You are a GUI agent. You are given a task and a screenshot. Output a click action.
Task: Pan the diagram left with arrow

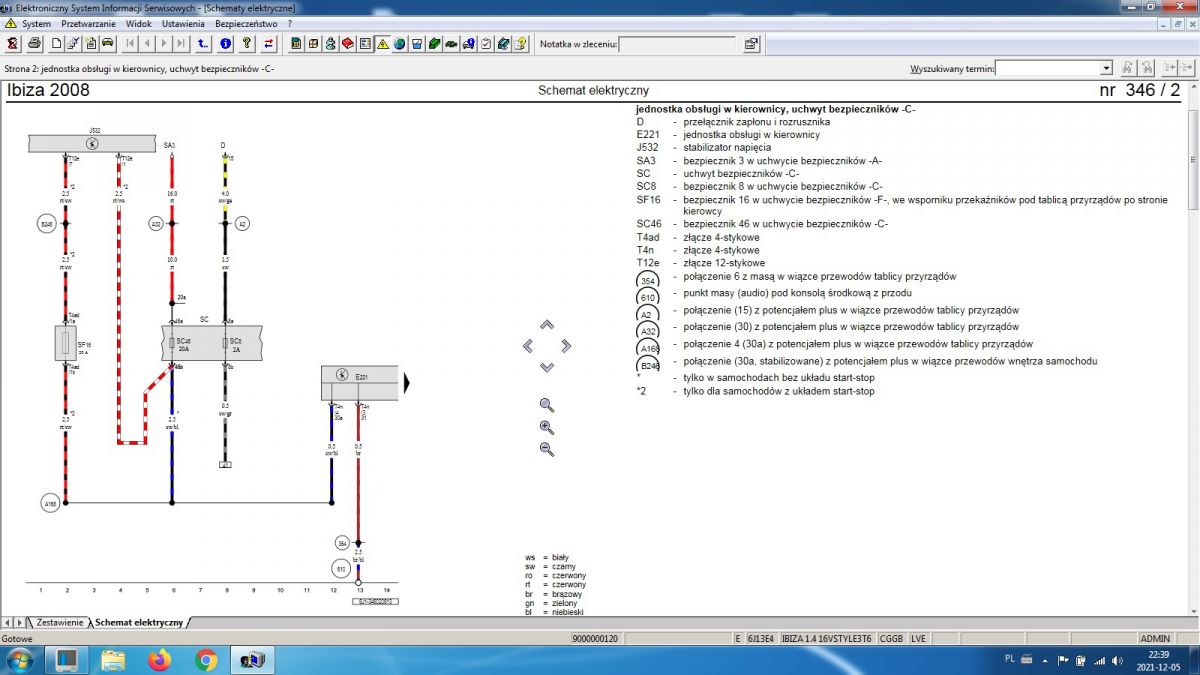point(528,346)
